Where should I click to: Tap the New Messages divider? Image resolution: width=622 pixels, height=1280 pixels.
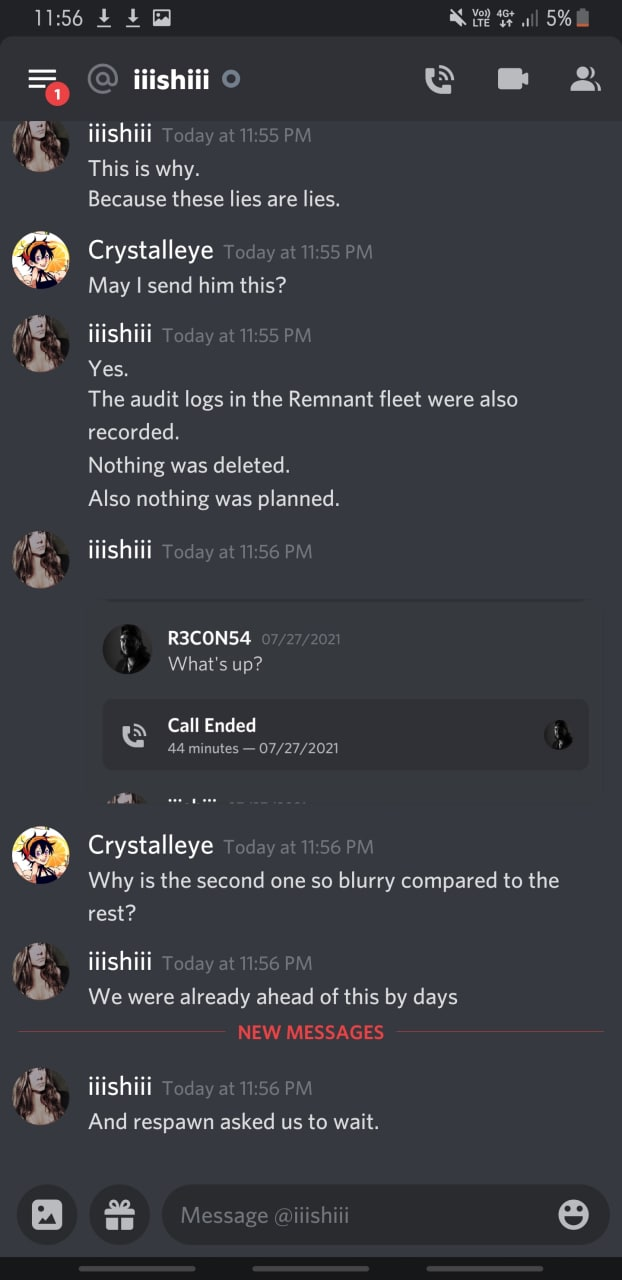311,1032
